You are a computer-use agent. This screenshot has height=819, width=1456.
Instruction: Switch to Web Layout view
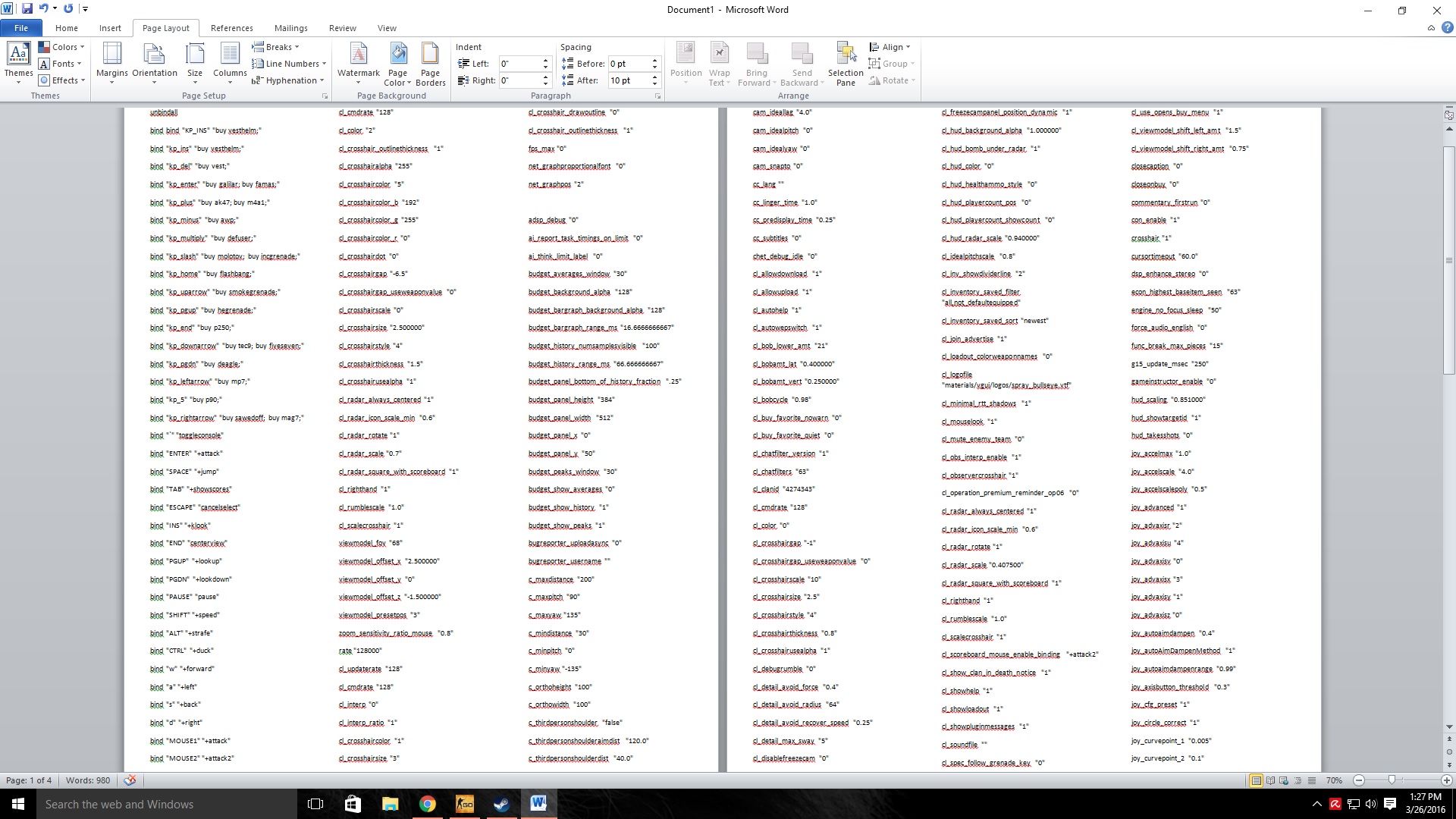pos(1284,780)
